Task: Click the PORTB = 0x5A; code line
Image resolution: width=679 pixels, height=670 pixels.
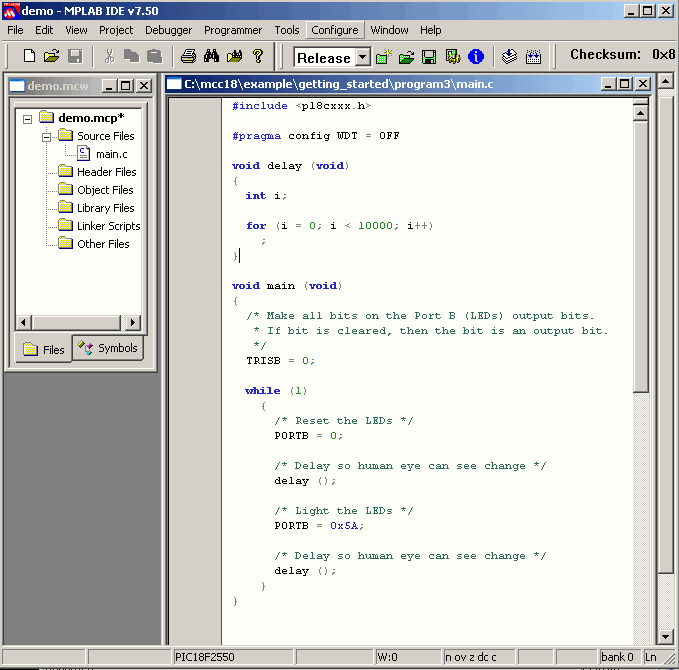Action: tap(319, 526)
